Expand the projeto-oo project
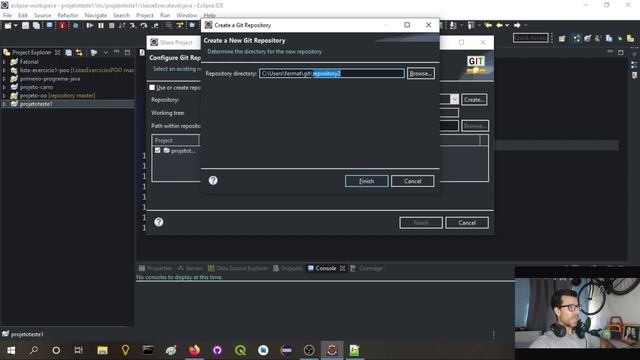Viewport: 640px width, 360px height. 4,96
